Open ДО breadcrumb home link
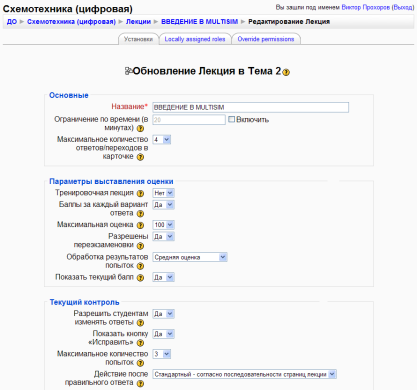 point(12,22)
